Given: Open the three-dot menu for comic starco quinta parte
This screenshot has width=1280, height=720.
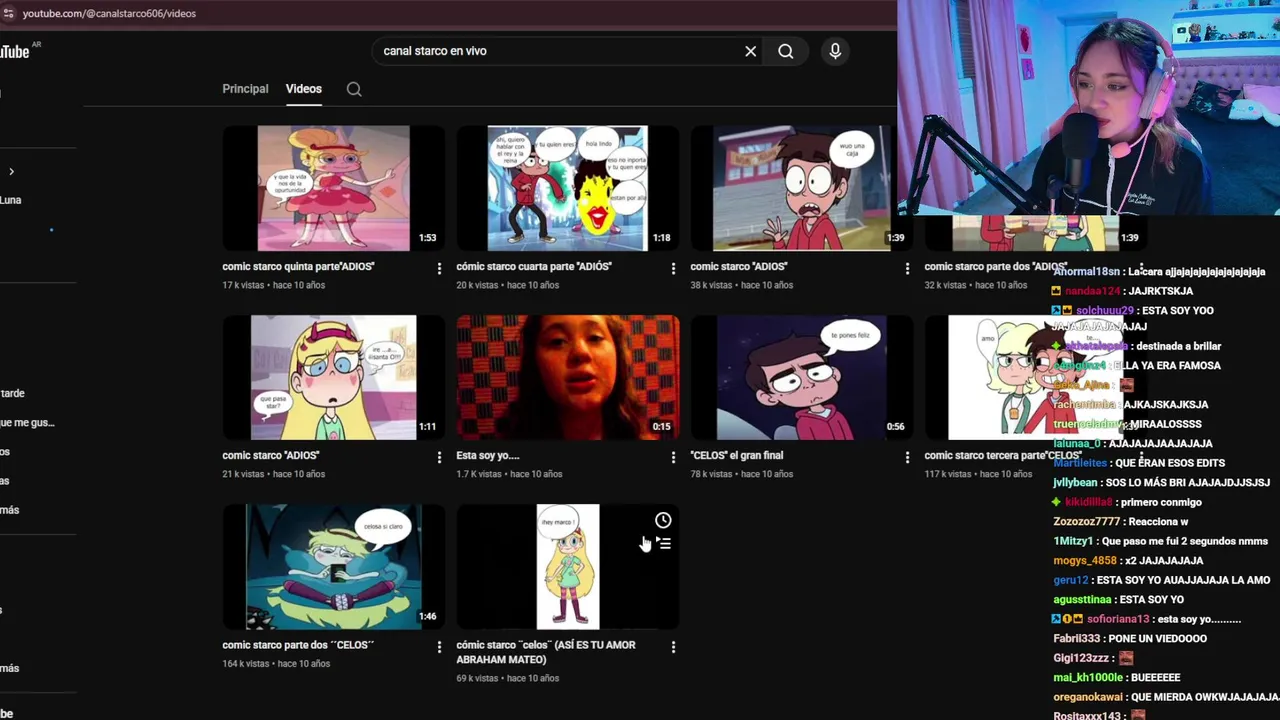Looking at the screenshot, I should (439, 268).
